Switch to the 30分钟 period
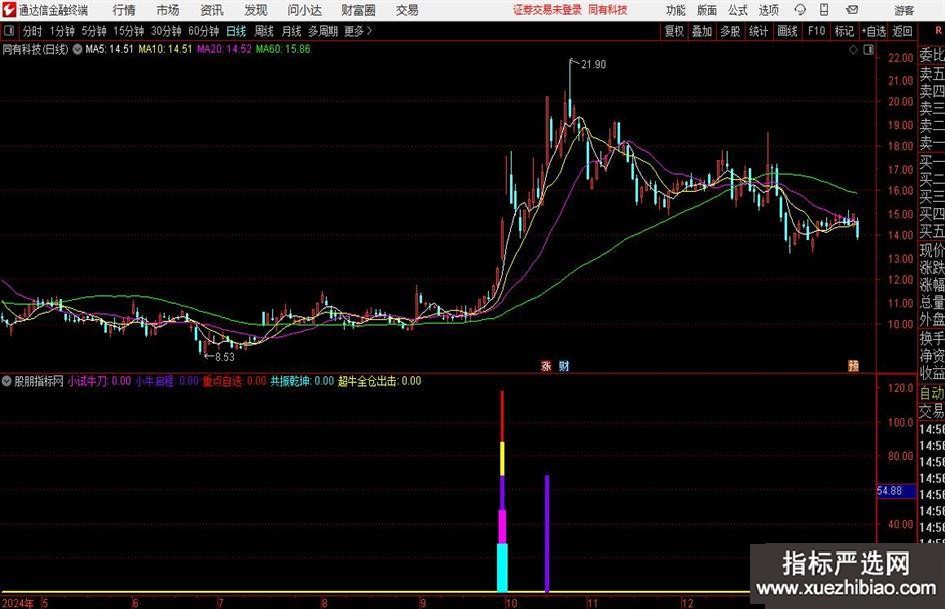Screen dimensions: 945x609 (166, 31)
